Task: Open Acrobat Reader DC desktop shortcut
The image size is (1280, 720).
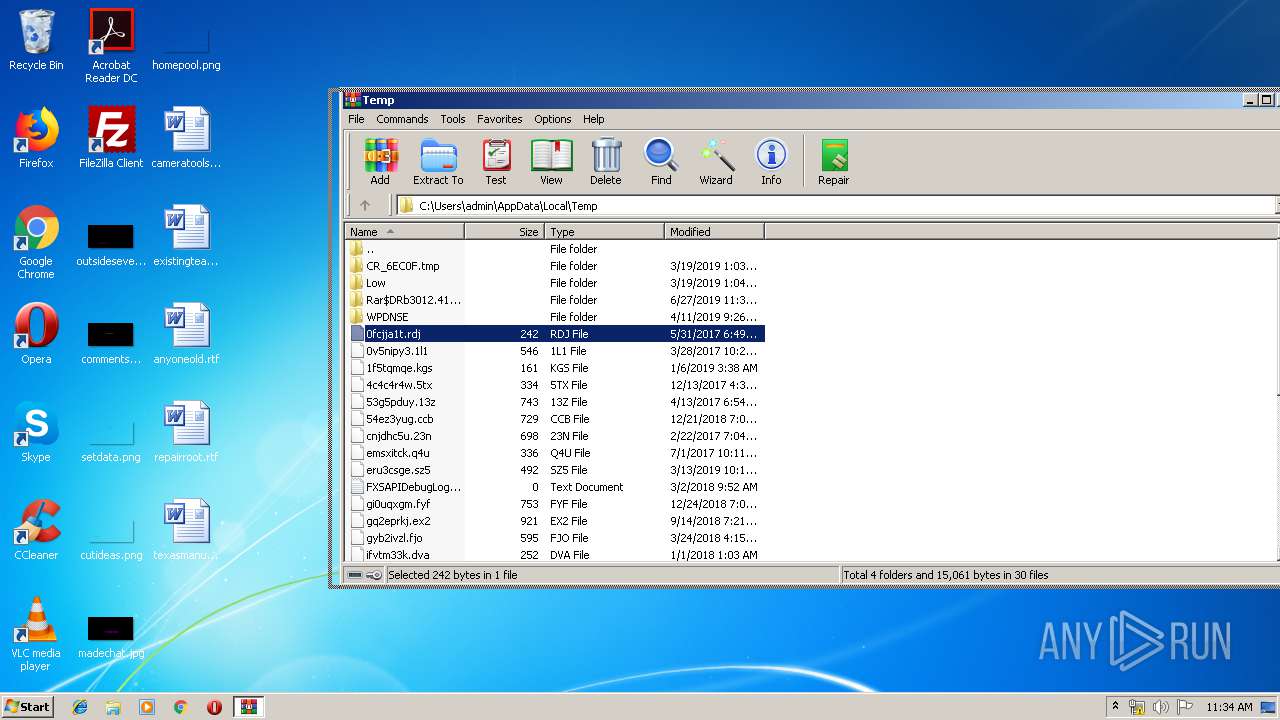Action: [111, 46]
